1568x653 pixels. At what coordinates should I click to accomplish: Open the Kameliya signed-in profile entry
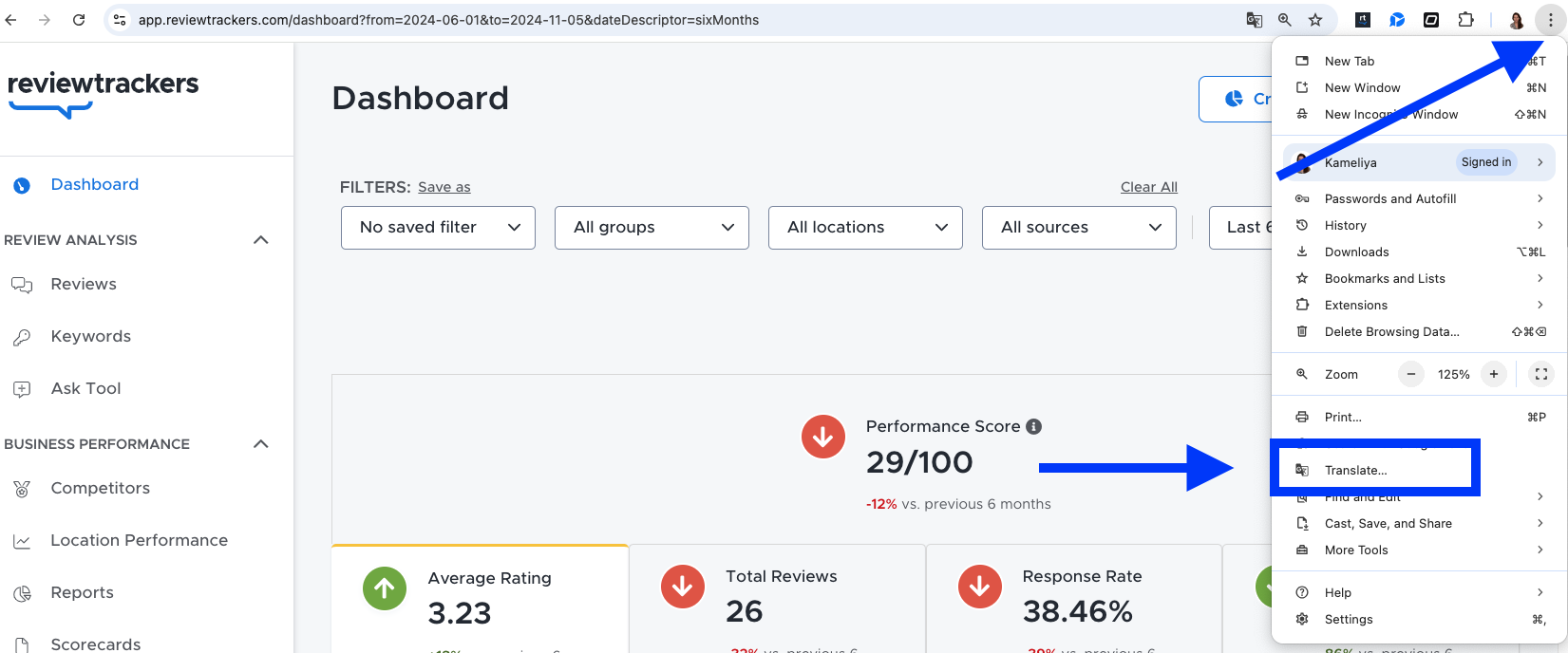point(1420,162)
